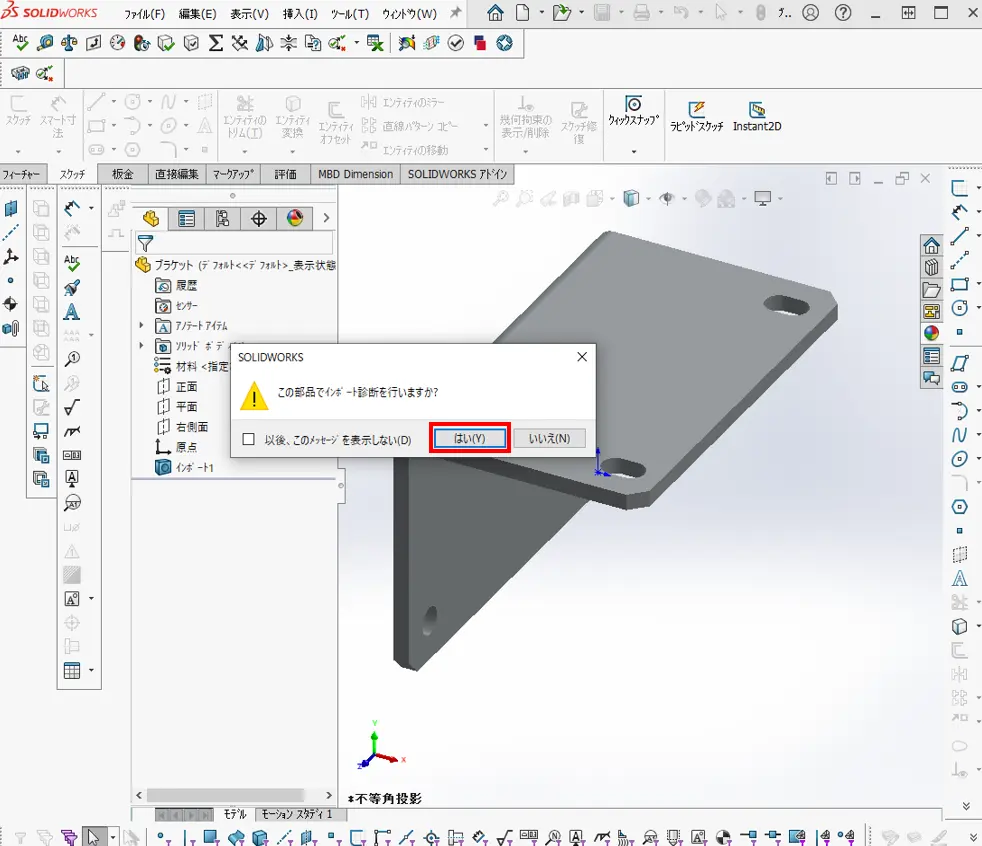The height and width of the screenshot is (846, 982).
Task: Switch to the 板金 tab
Action: [x=122, y=174]
